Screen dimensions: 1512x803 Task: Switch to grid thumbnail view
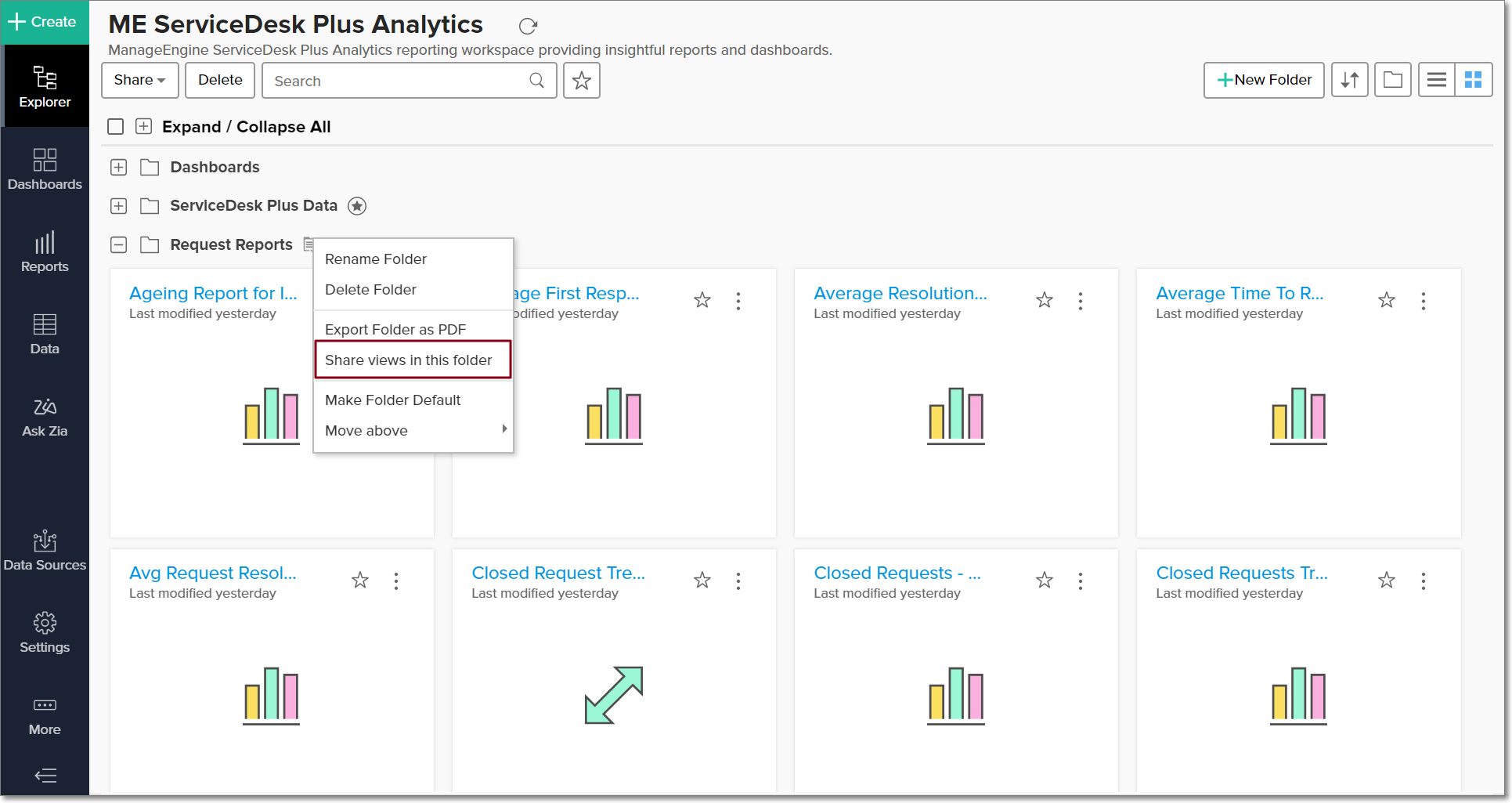pos(1473,80)
